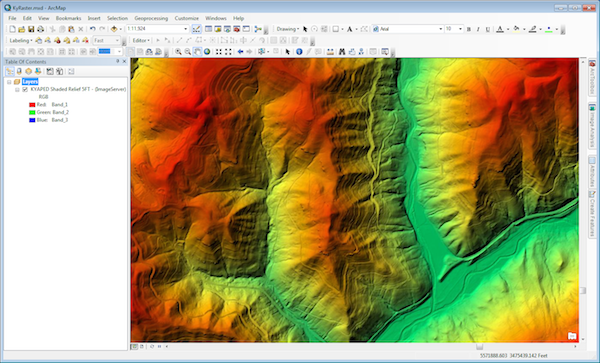Viewport: 600px width, 363px height.
Task: Click the Fixed Zoom In icon
Action: 218,52
